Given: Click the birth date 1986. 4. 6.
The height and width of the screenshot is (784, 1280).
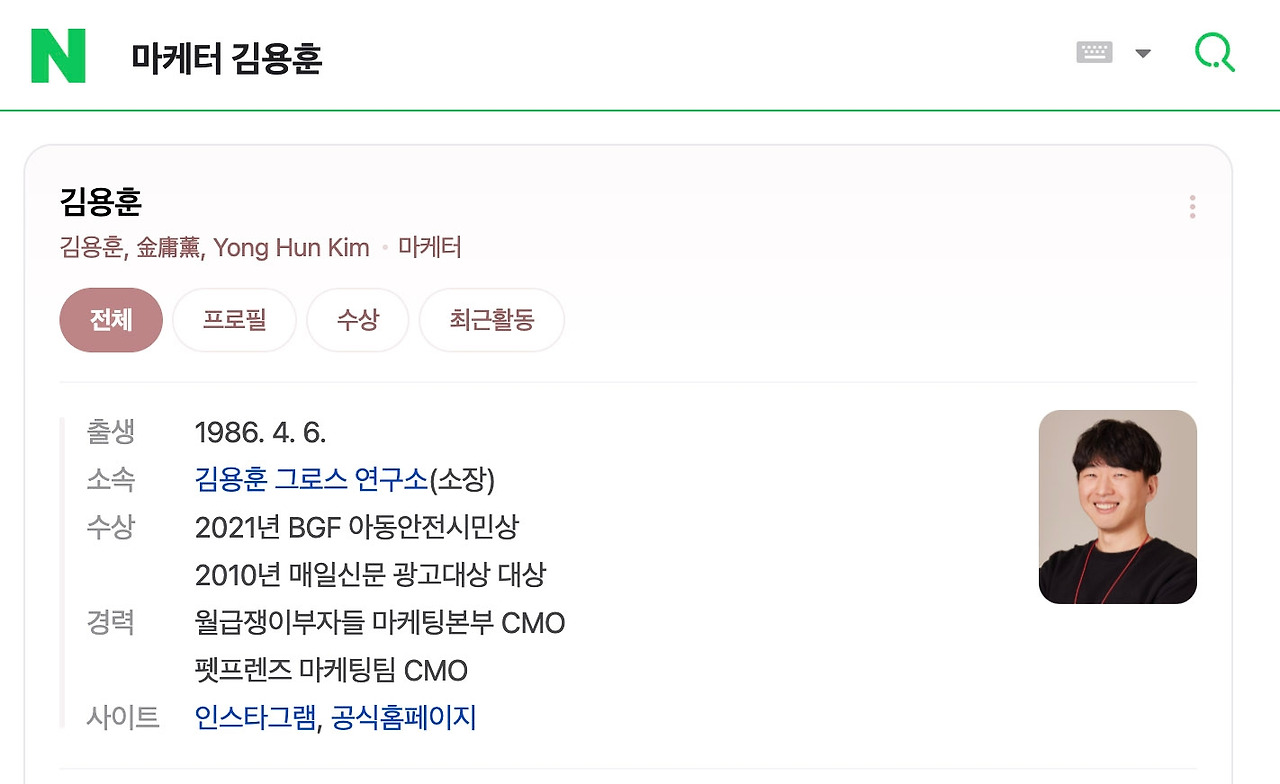Looking at the screenshot, I should click(x=259, y=432).
